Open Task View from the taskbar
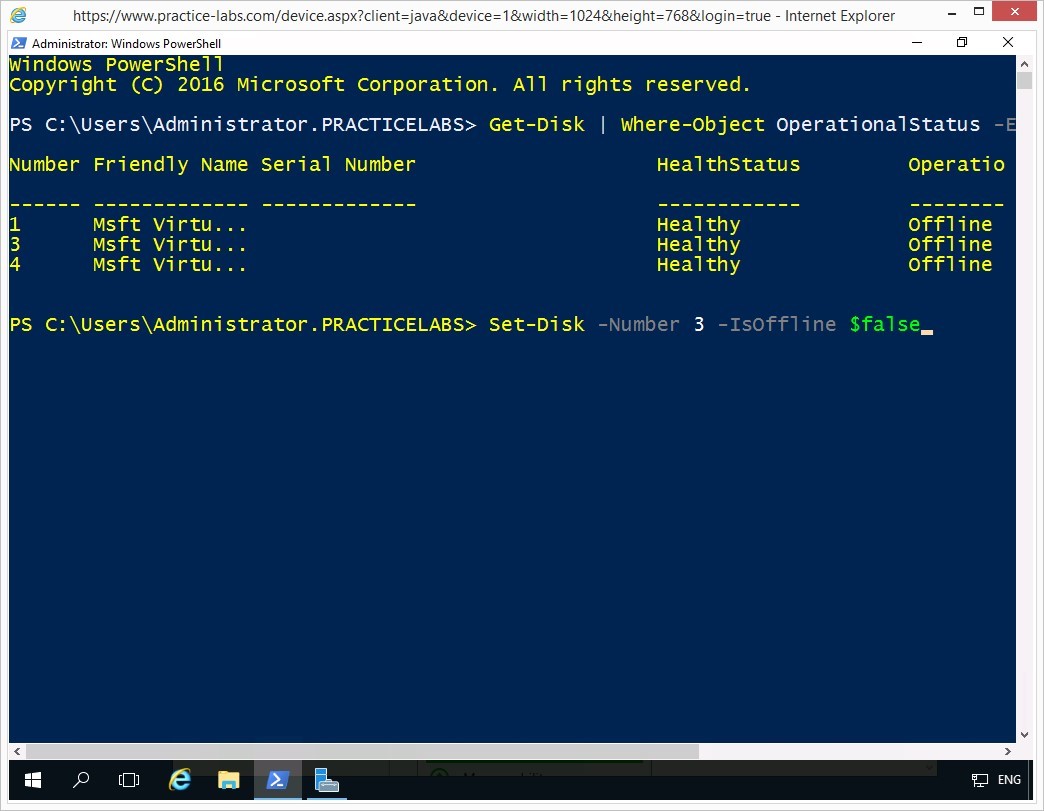The width and height of the screenshot is (1044, 811). click(x=129, y=780)
